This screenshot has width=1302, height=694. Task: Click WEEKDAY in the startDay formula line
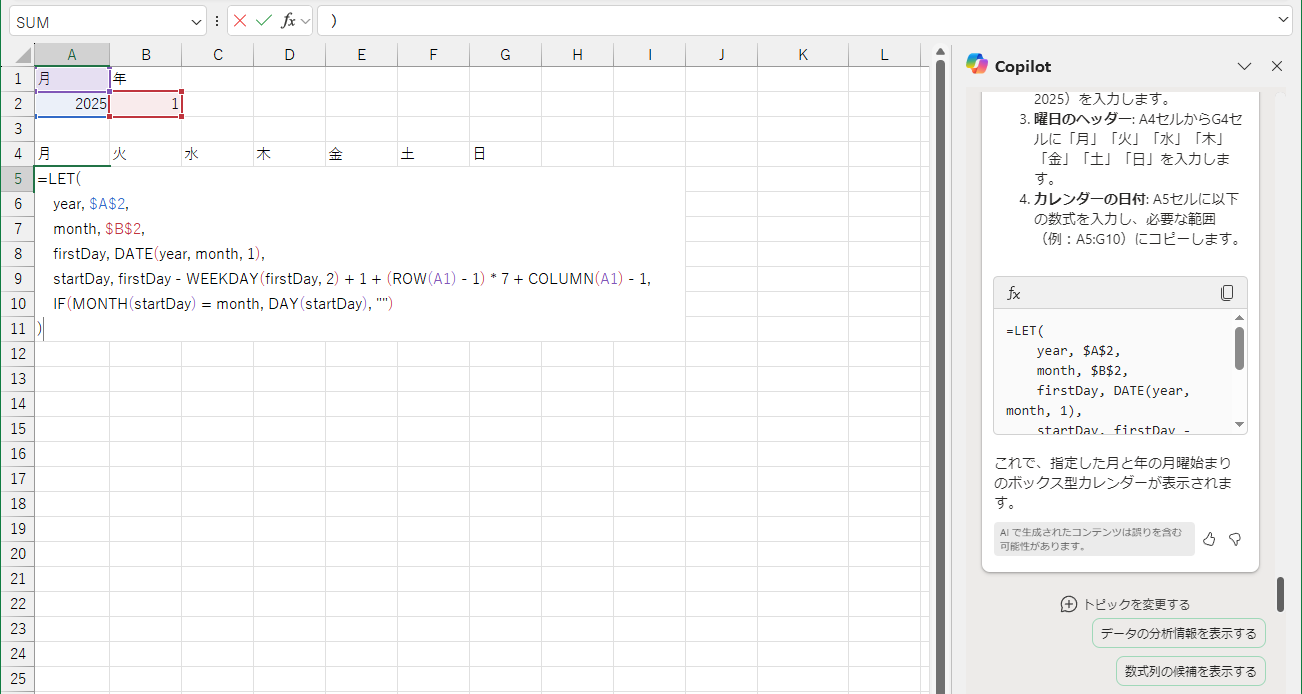tap(222, 279)
